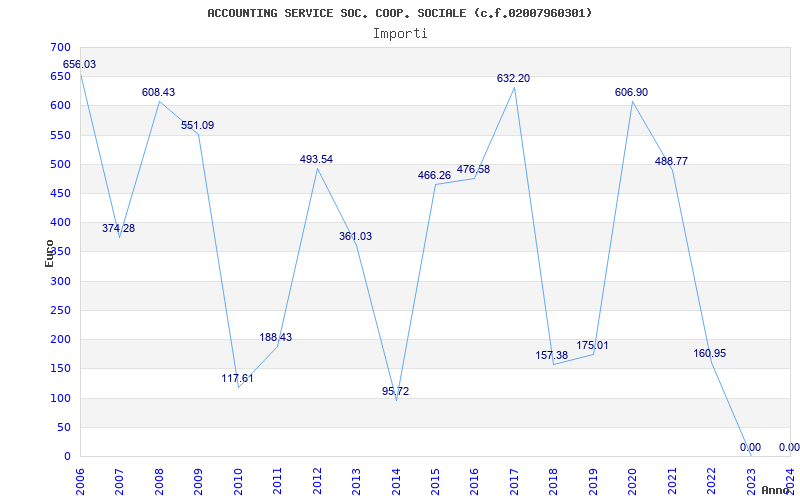
Task: Select the 2013 x-axis year label
Action: point(356,481)
